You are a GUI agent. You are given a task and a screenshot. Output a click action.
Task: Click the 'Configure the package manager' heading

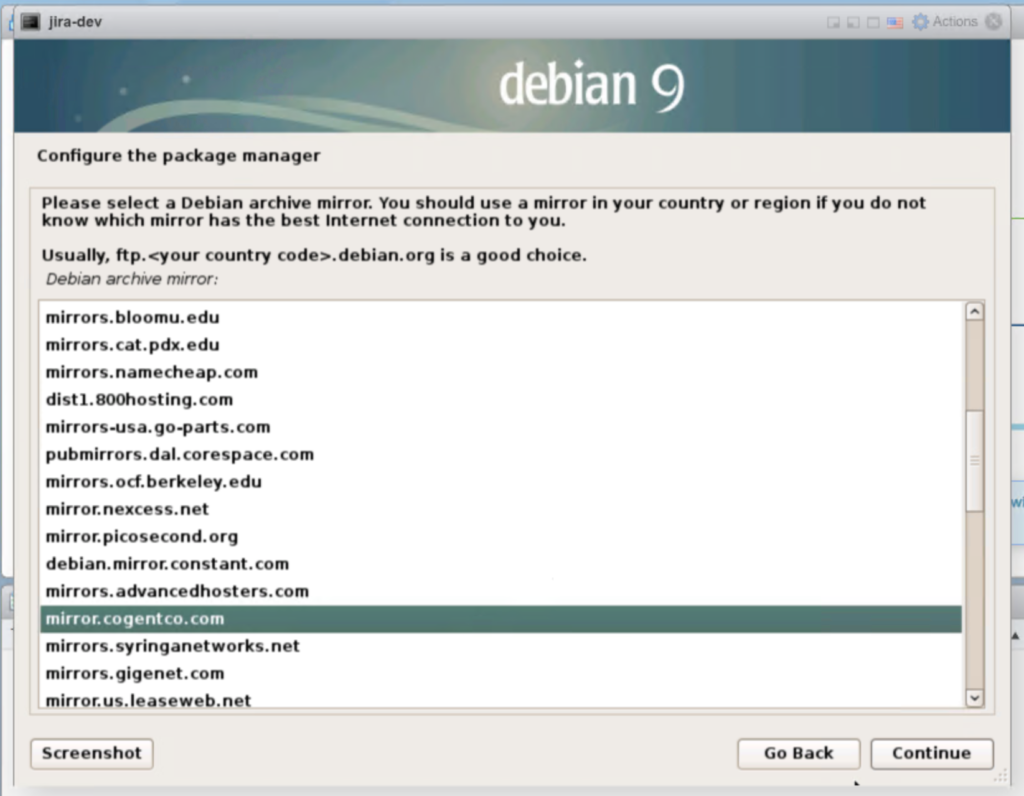coord(178,156)
